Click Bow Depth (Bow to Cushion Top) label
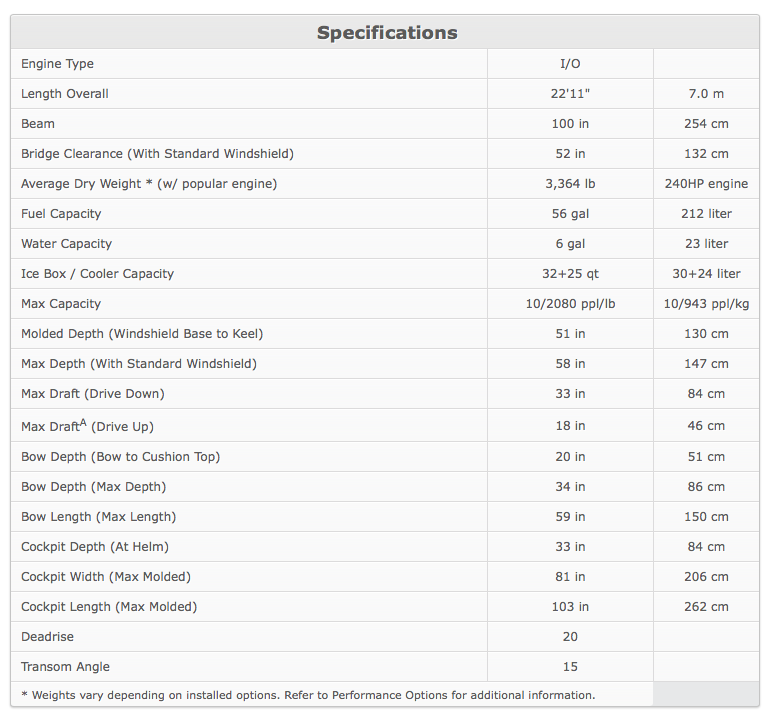773x724 pixels. pos(120,457)
